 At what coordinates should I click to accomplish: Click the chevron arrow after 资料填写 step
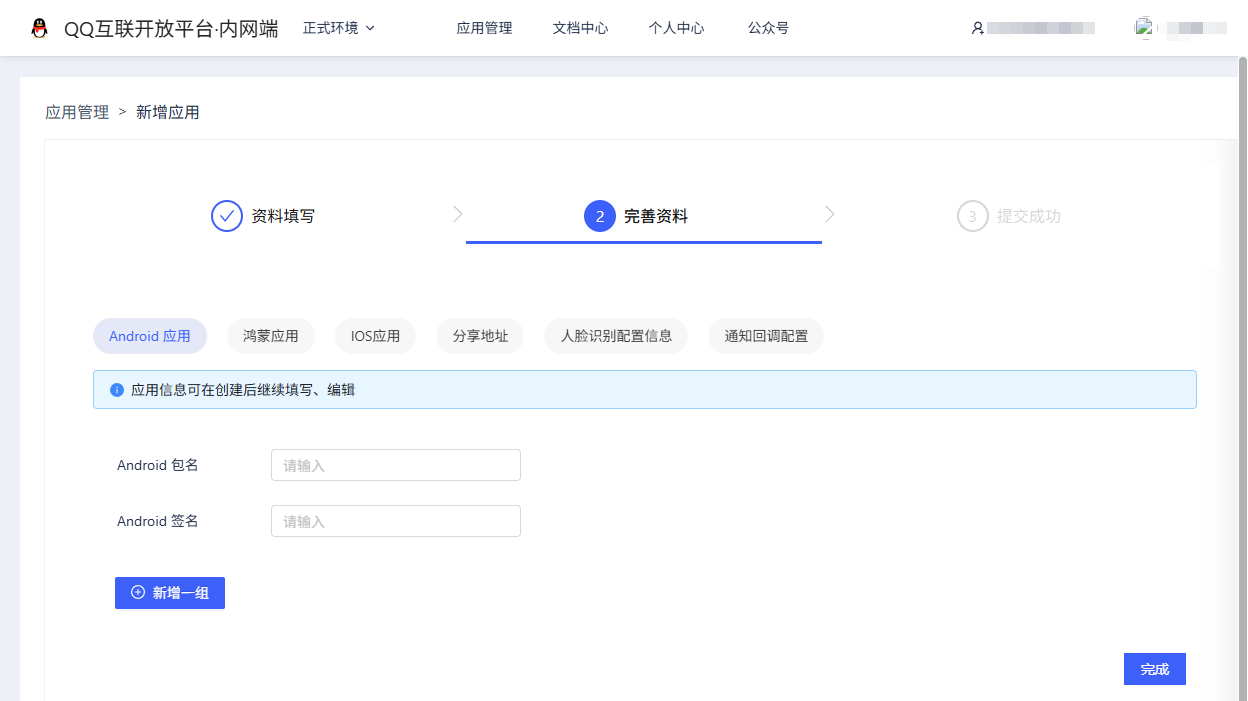[x=457, y=214]
